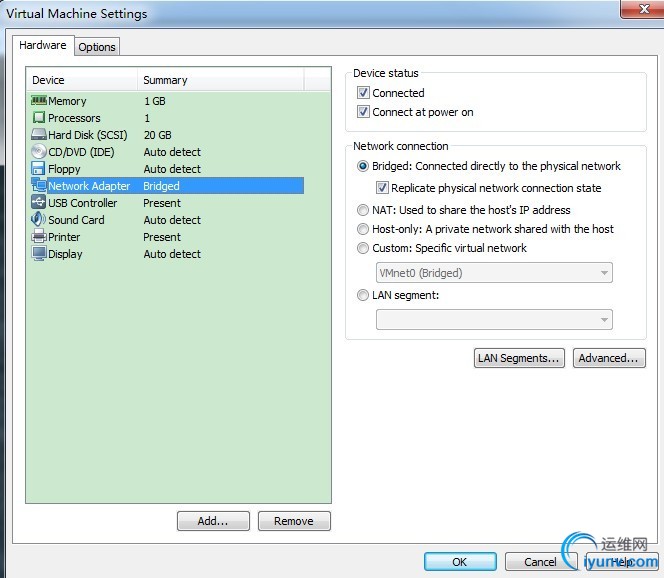Switch to the Hardware tab
Screen dimensions: 664x578
43,45
